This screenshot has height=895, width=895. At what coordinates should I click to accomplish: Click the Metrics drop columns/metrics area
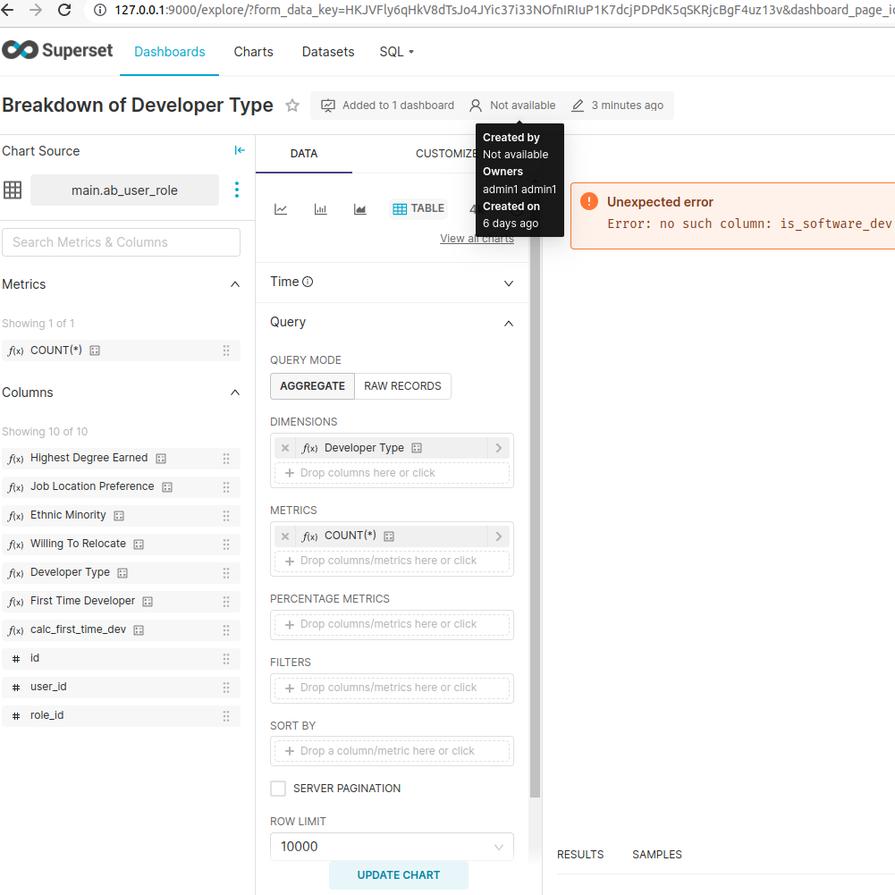click(x=392, y=561)
